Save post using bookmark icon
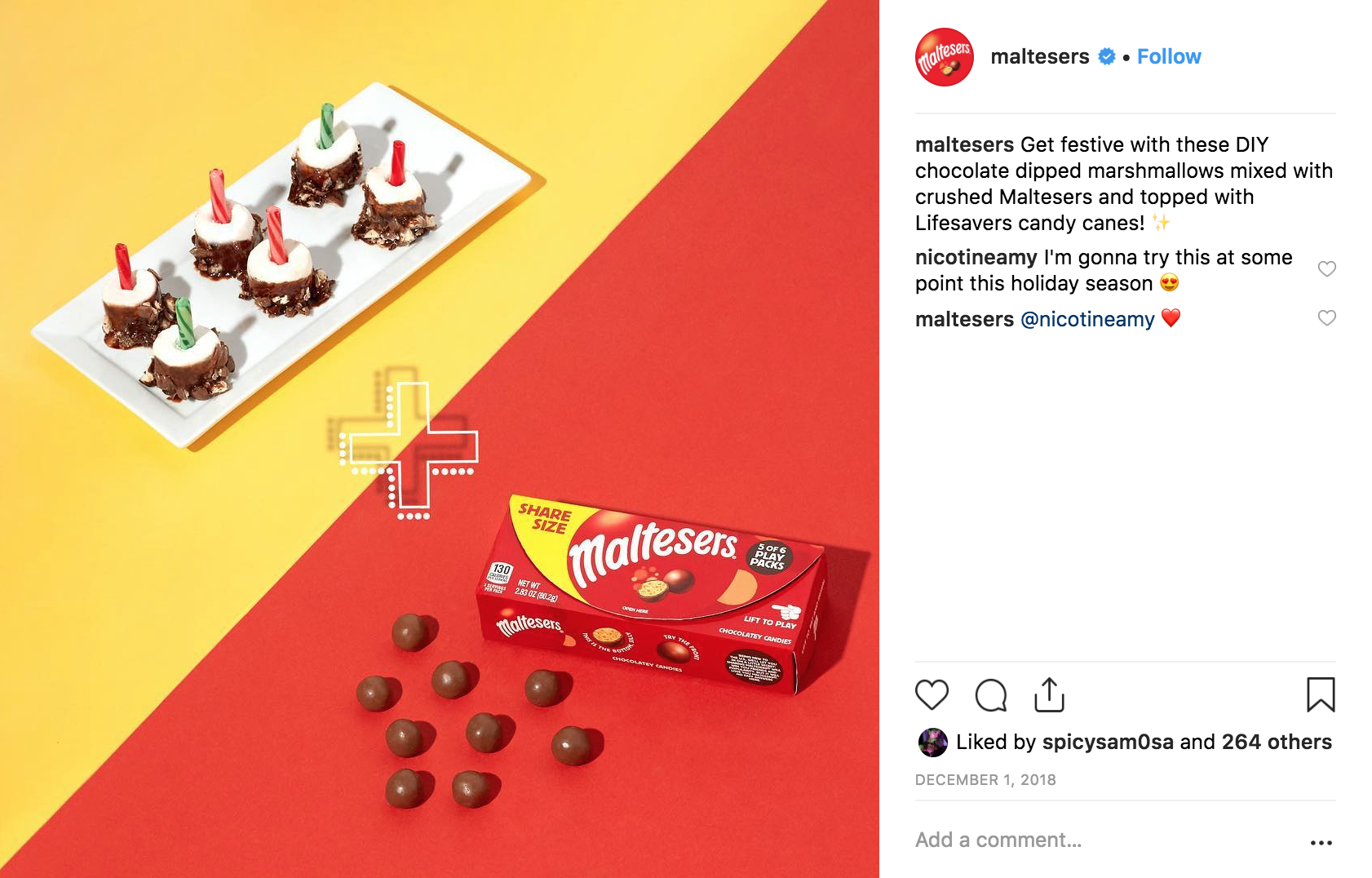This screenshot has height=878, width=1372. click(x=1321, y=694)
